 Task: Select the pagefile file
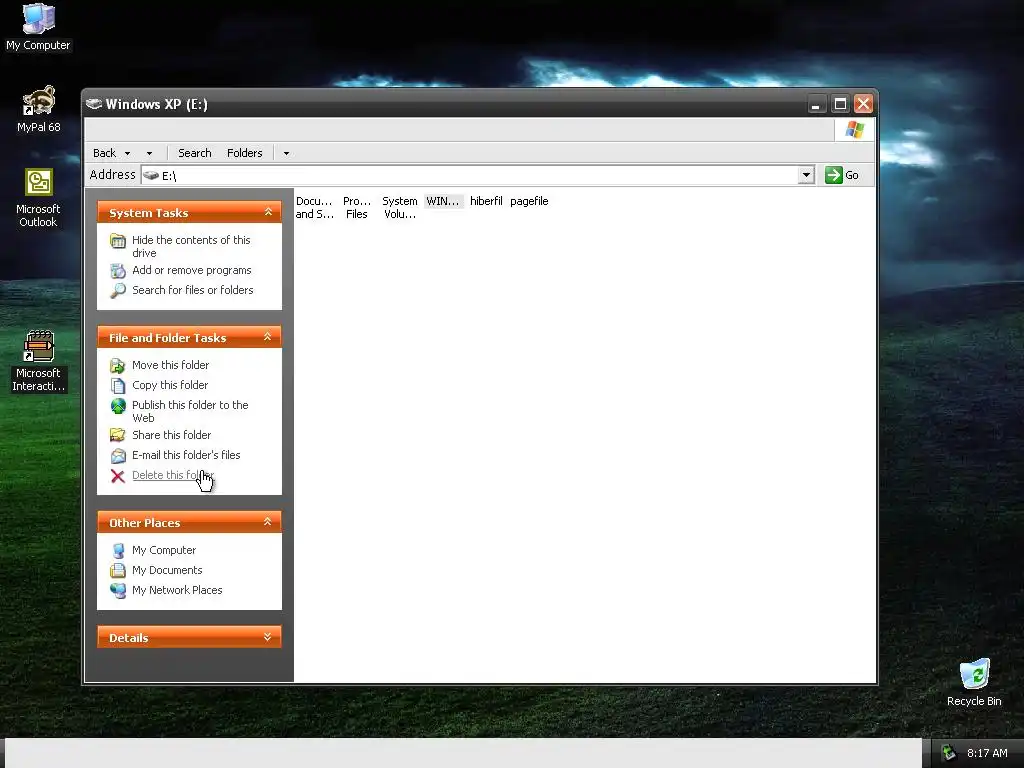click(x=529, y=201)
